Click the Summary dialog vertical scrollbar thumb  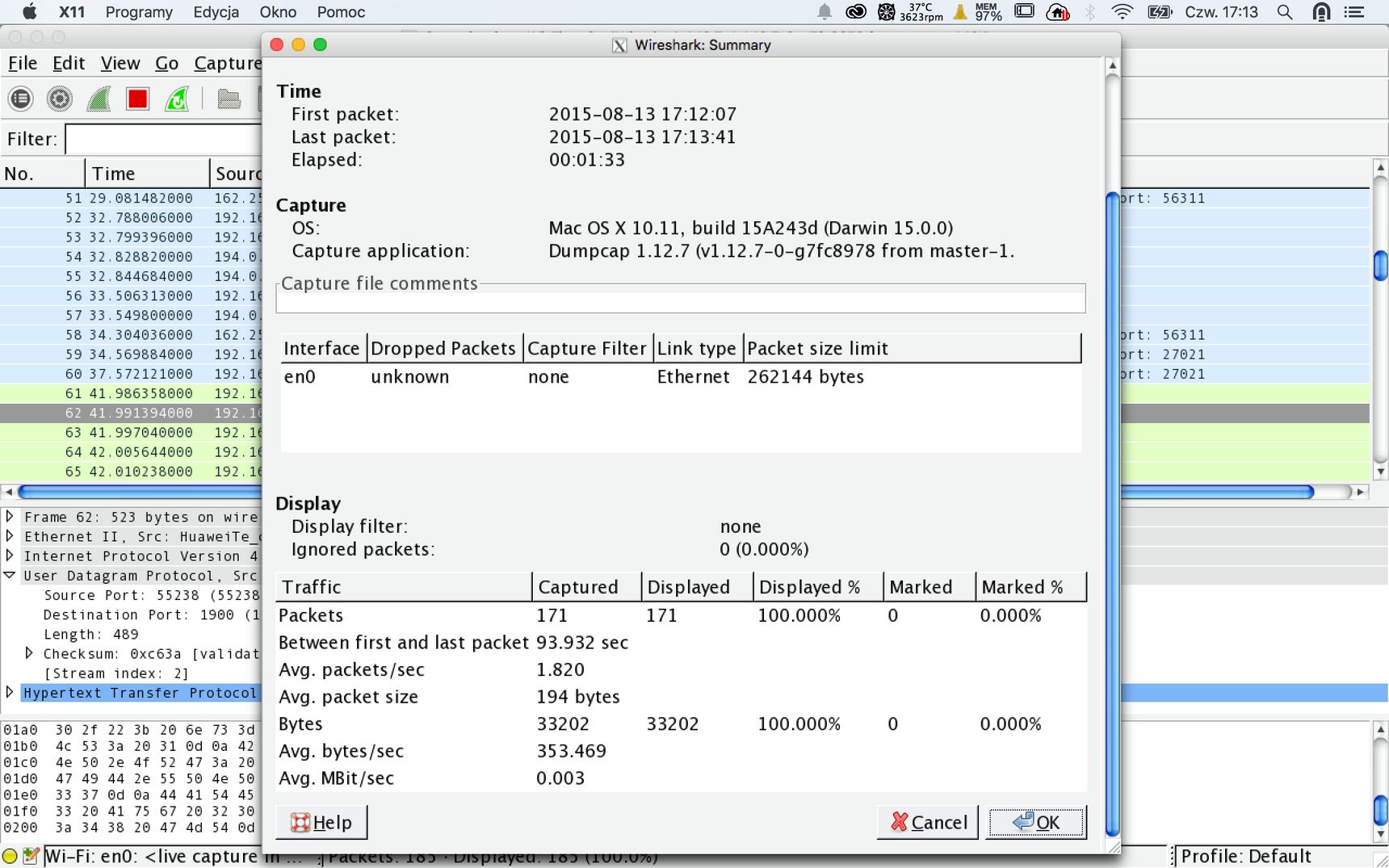tap(1112, 514)
